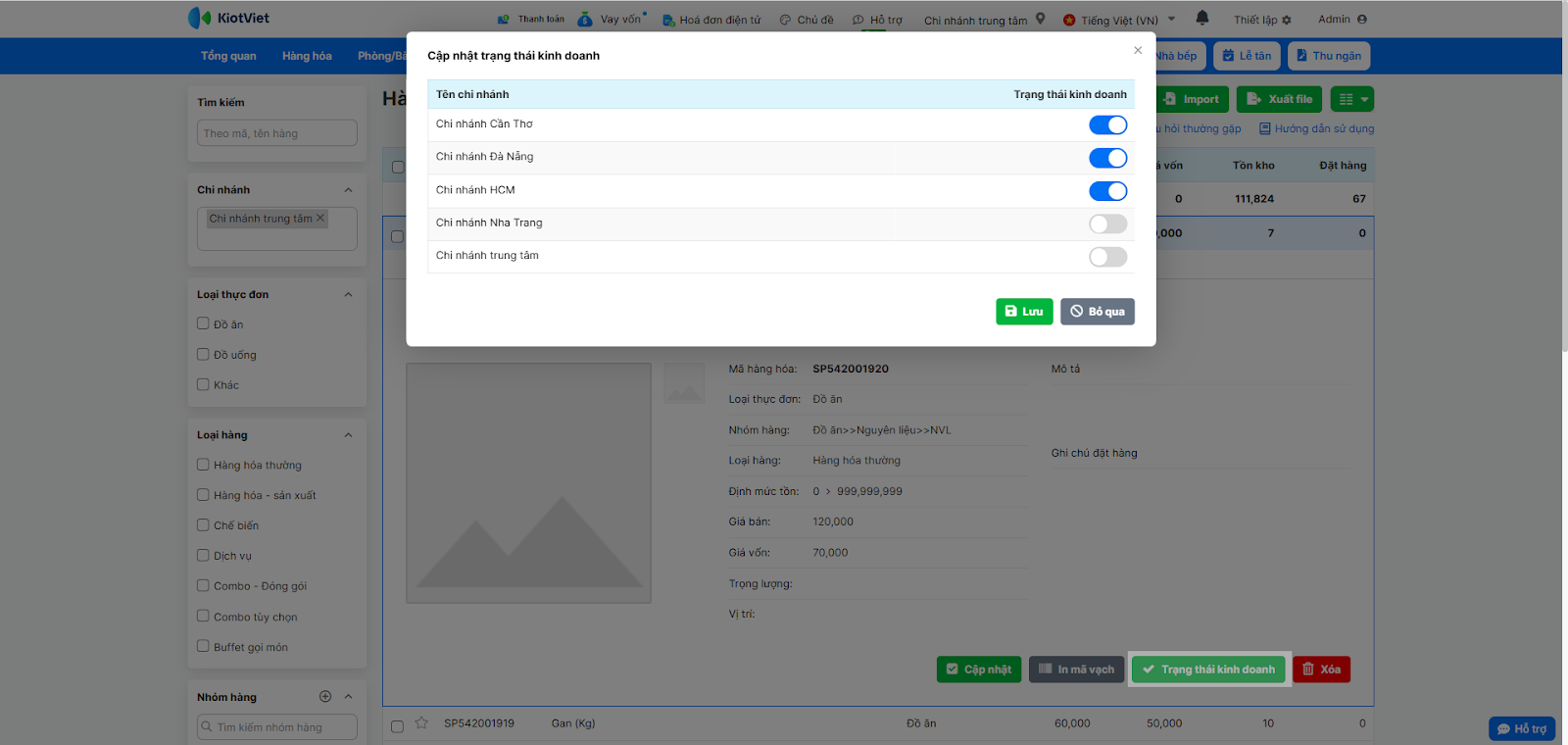Delete the product with Xóa

pos(1322,670)
